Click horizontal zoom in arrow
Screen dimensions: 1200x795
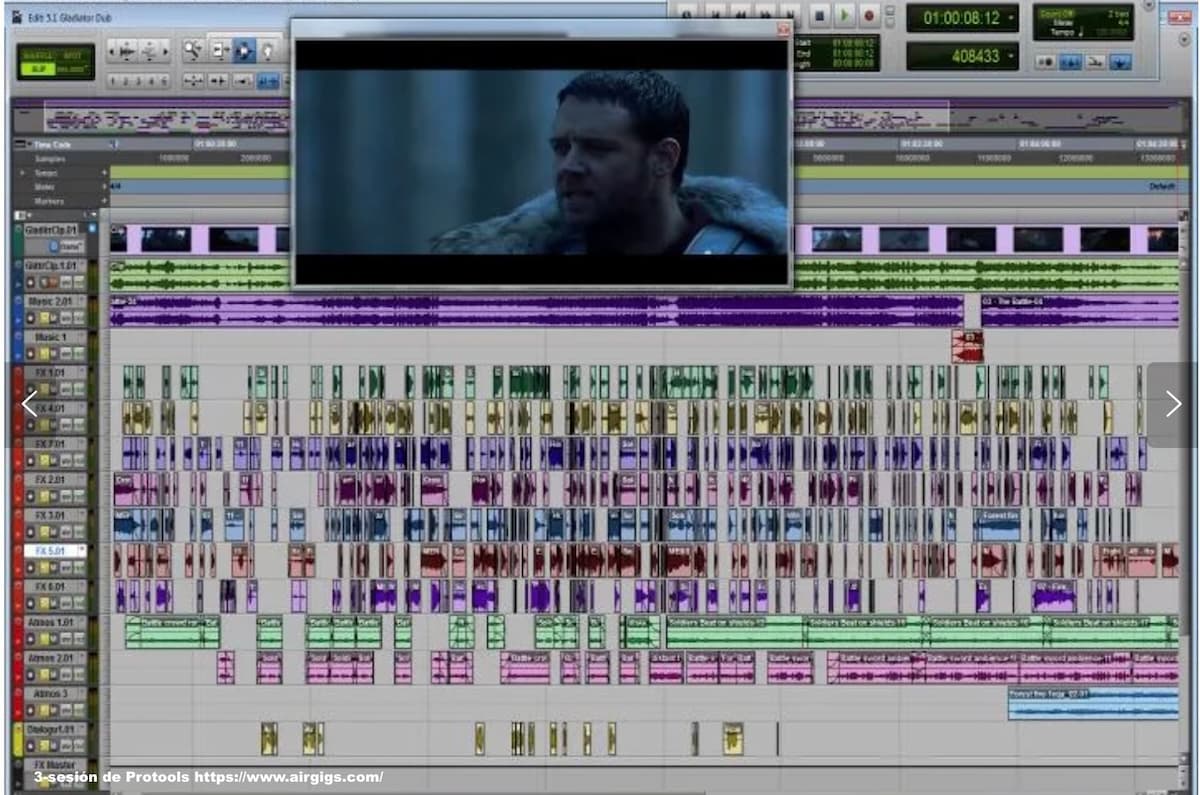[165, 52]
